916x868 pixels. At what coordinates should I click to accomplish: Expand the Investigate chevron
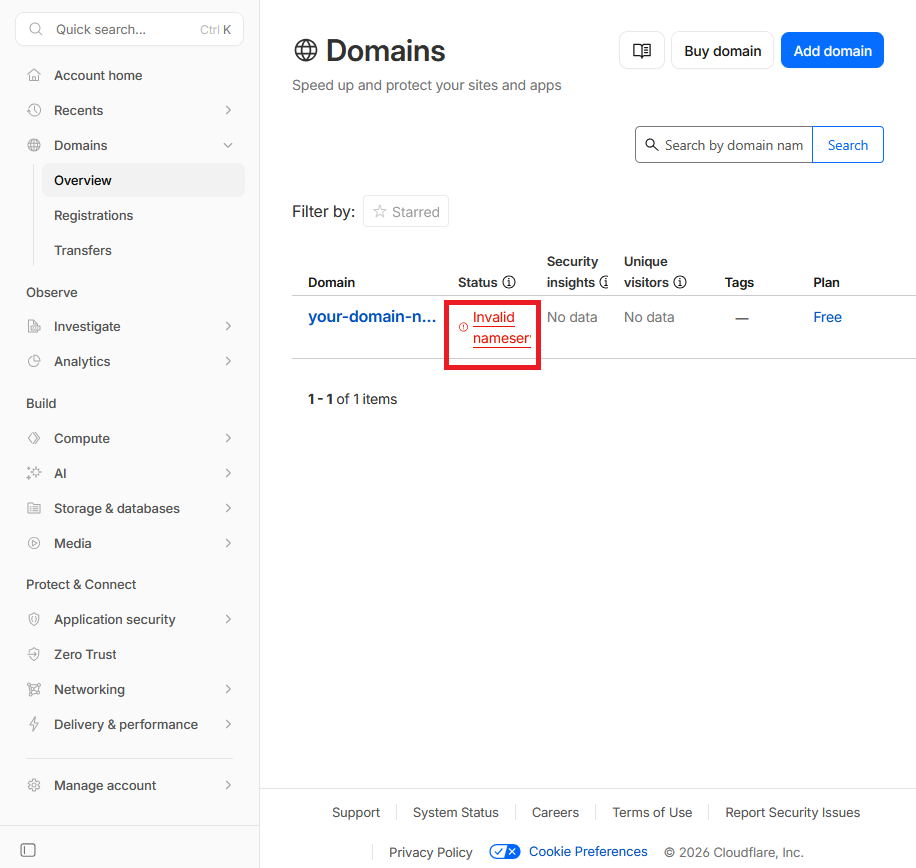(x=228, y=326)
